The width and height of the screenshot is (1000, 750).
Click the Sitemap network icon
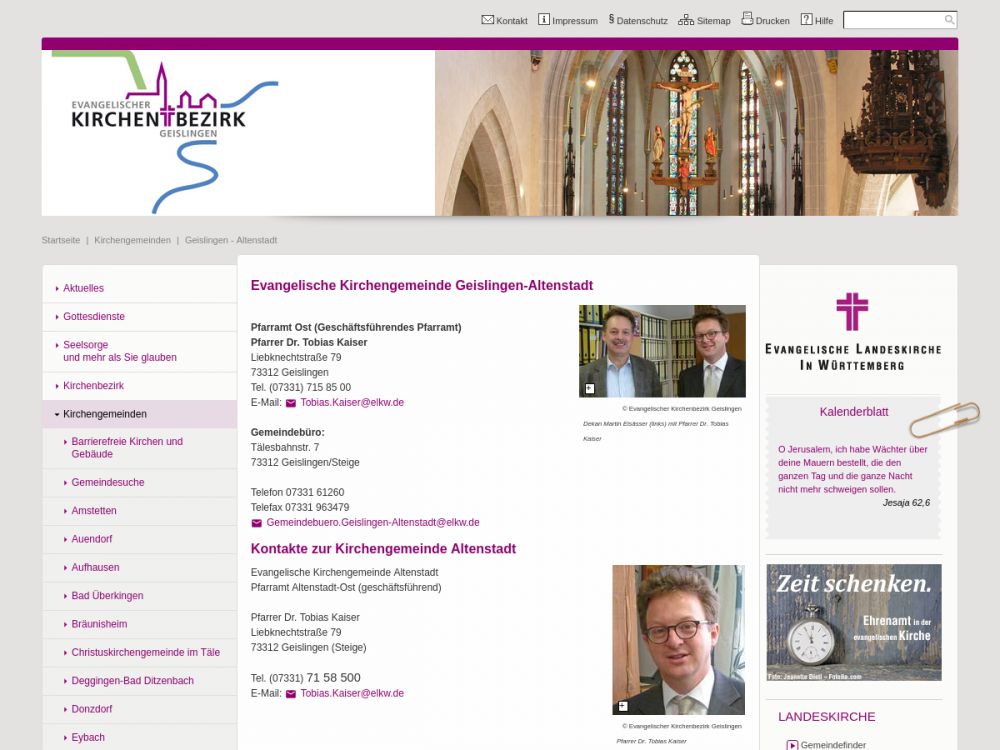pyautogui.click(x=686, y=20)
